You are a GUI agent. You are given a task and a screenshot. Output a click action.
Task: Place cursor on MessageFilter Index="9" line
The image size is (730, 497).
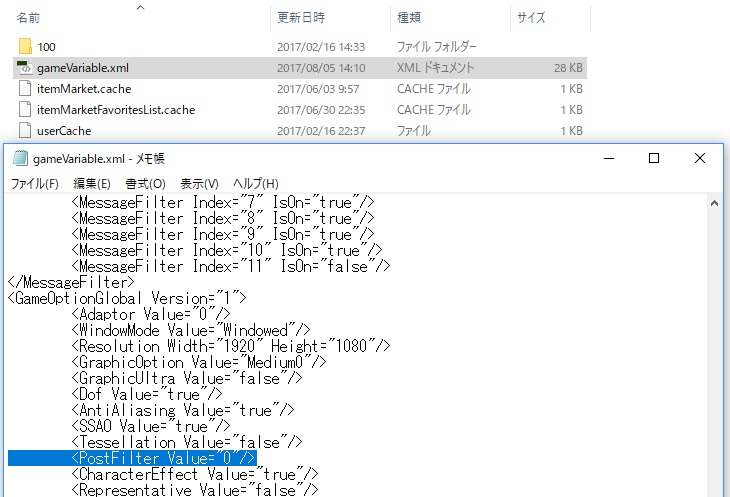click(223, 235)
